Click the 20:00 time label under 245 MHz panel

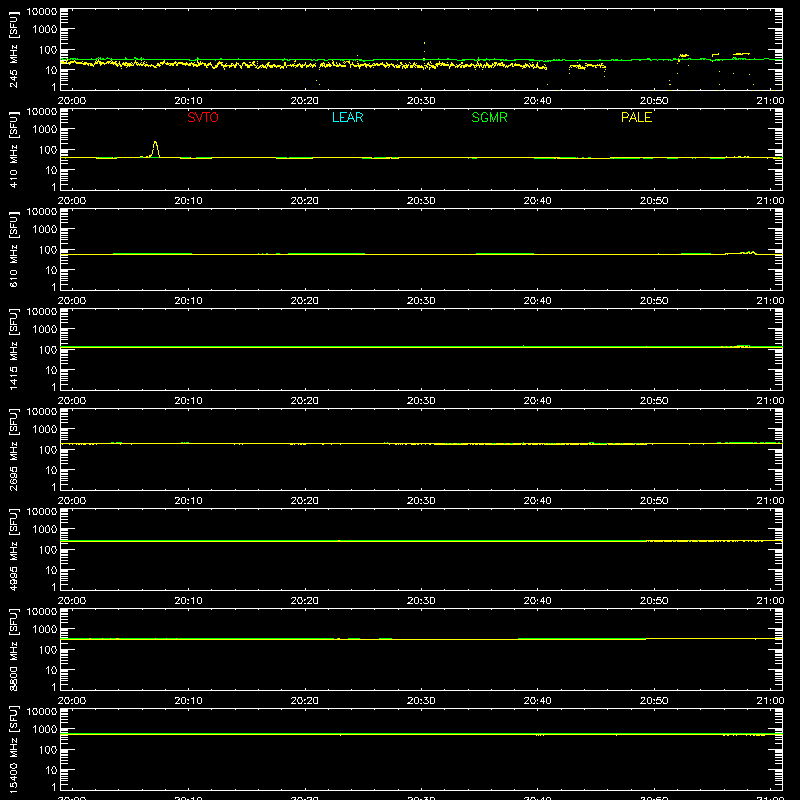[71, 101]
